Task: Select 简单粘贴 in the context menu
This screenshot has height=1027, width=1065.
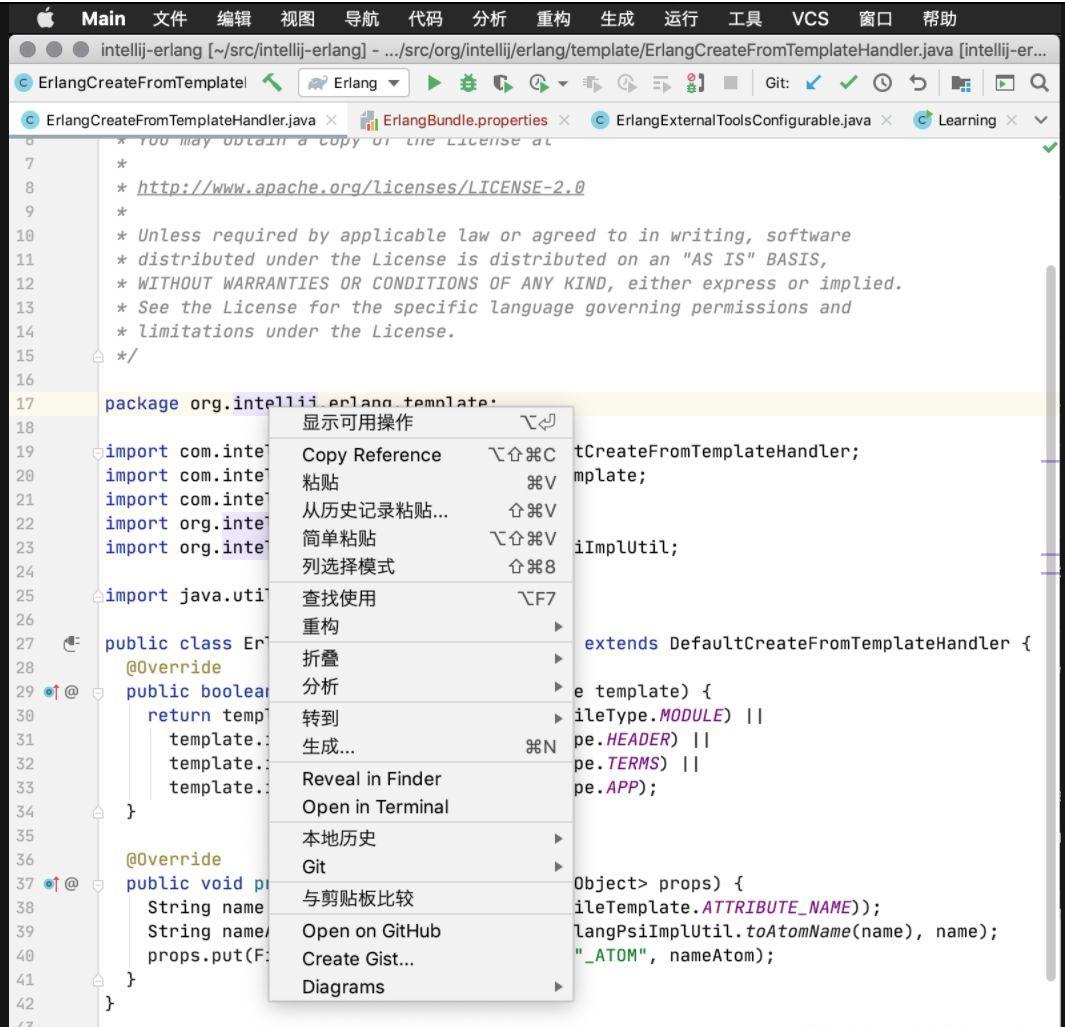Action: [x=421, y=538]
